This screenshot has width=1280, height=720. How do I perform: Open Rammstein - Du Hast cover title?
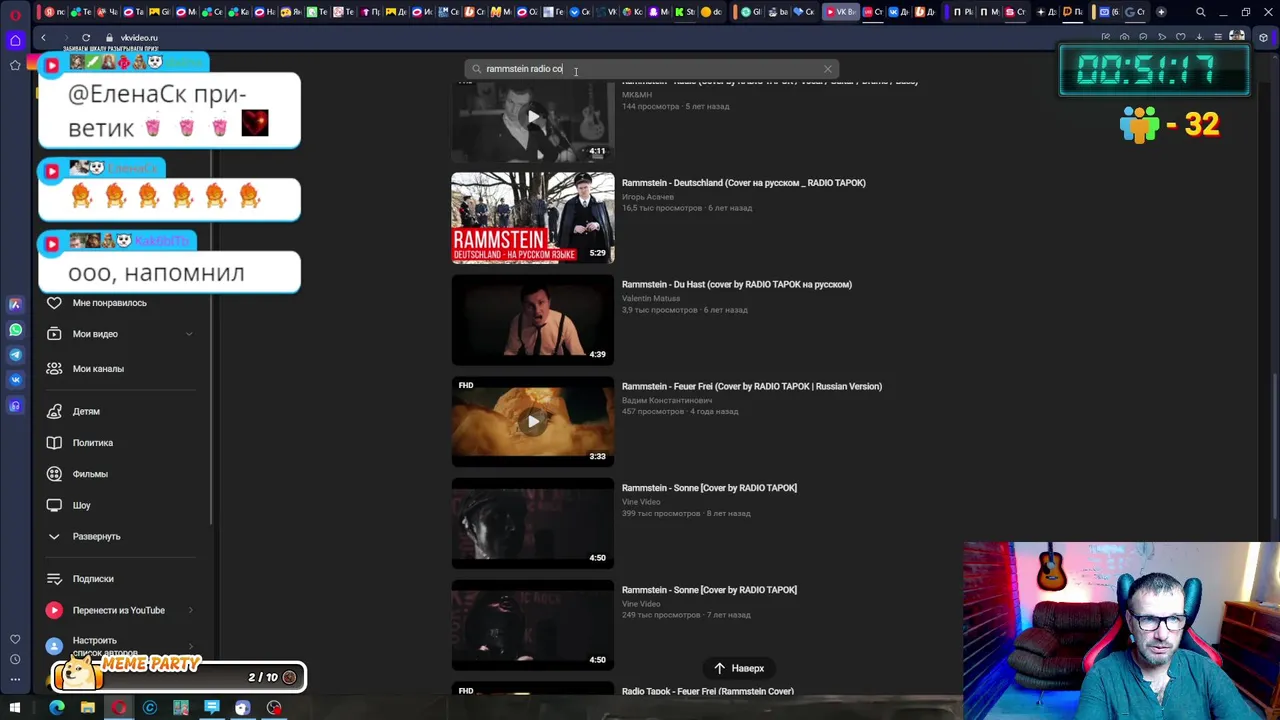point(737,284)
